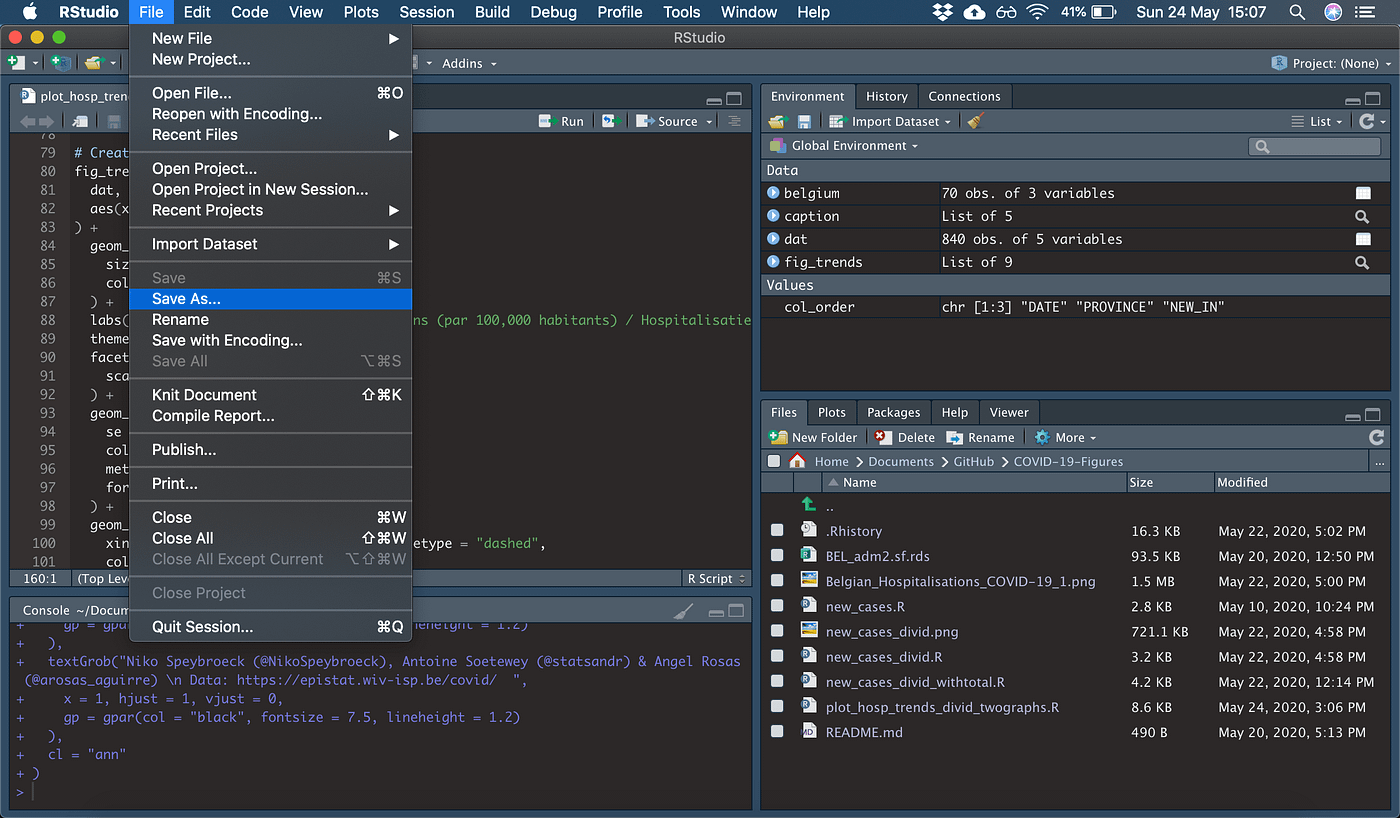Viewport: 1400px width, 818px height.
Task: Expand the belgium data object
Action: pos(773,193)
